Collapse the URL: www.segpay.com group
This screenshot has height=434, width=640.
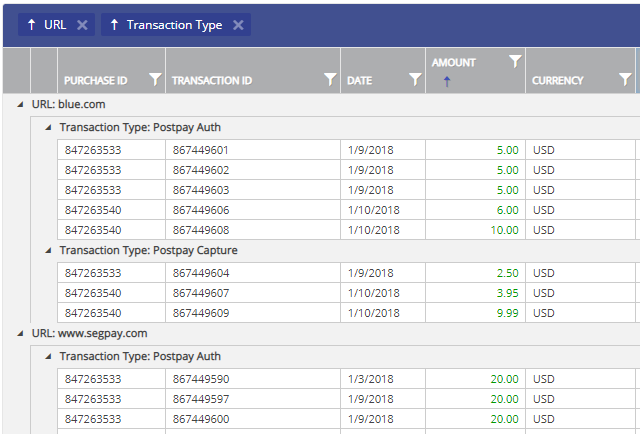pos(21,333)
